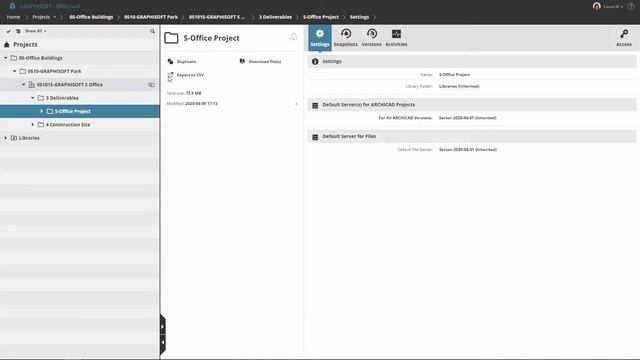Click 0510-GRAPHISOFT Park breadcrumb

(151, 17)
